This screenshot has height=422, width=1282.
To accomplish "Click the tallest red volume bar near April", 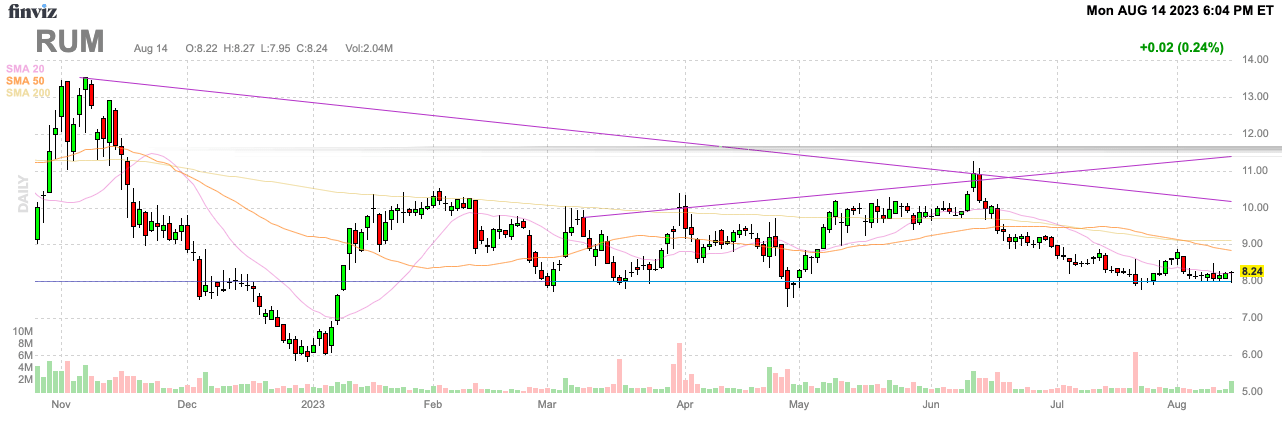I will click(679, 368).
